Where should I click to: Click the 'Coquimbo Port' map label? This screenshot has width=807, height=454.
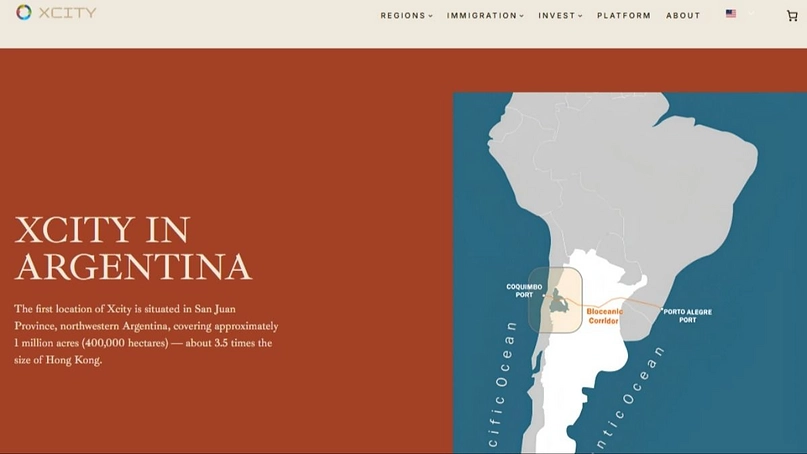point(524,291)
